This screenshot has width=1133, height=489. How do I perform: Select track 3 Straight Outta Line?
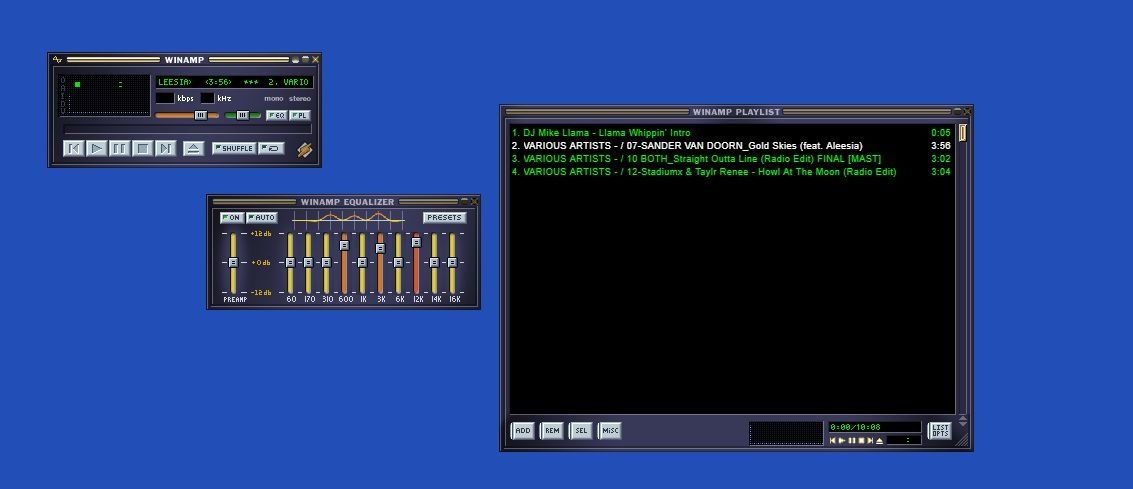(x=731, y=159)
